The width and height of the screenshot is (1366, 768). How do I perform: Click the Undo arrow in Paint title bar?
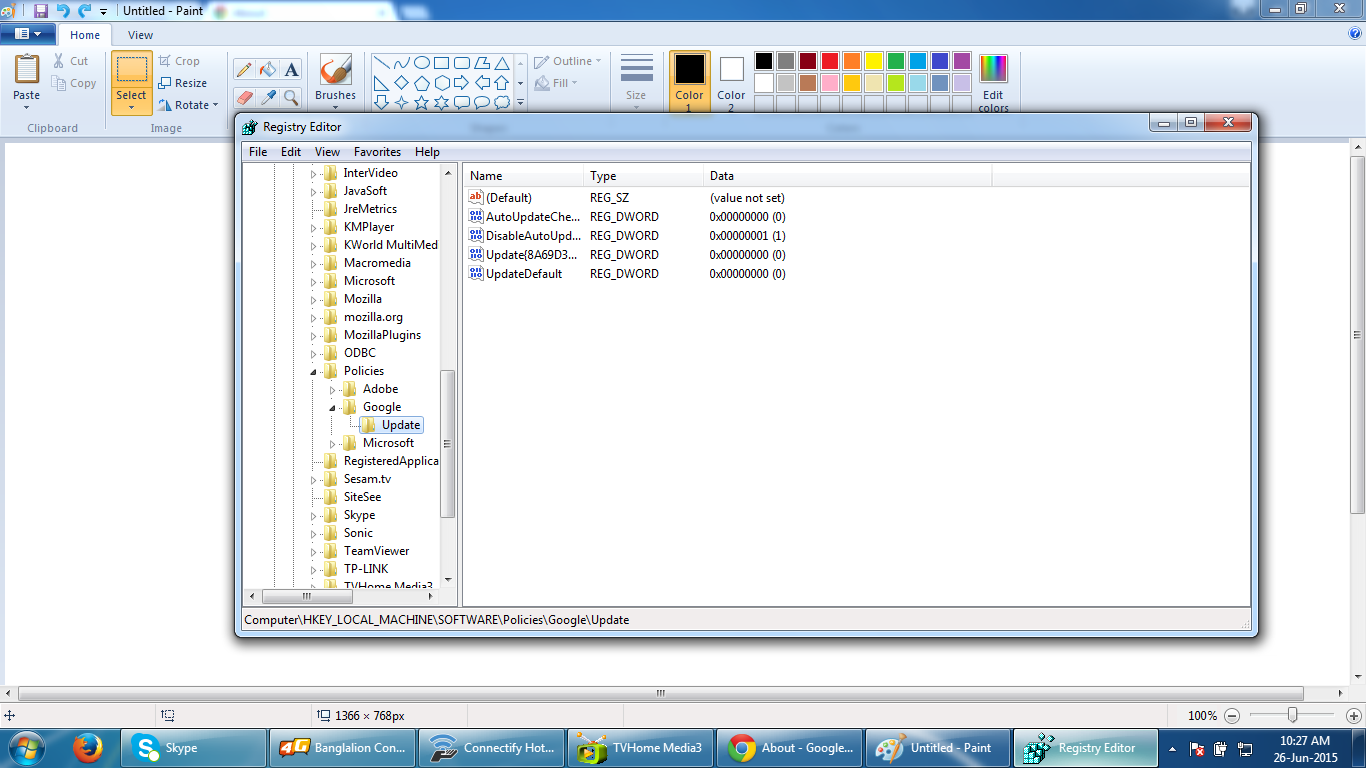[63, 10]
